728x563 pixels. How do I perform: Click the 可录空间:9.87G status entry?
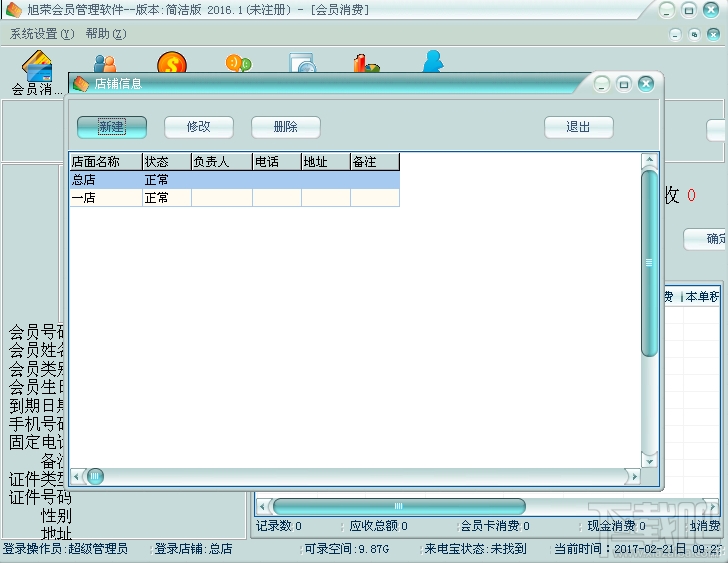[347, 549]
